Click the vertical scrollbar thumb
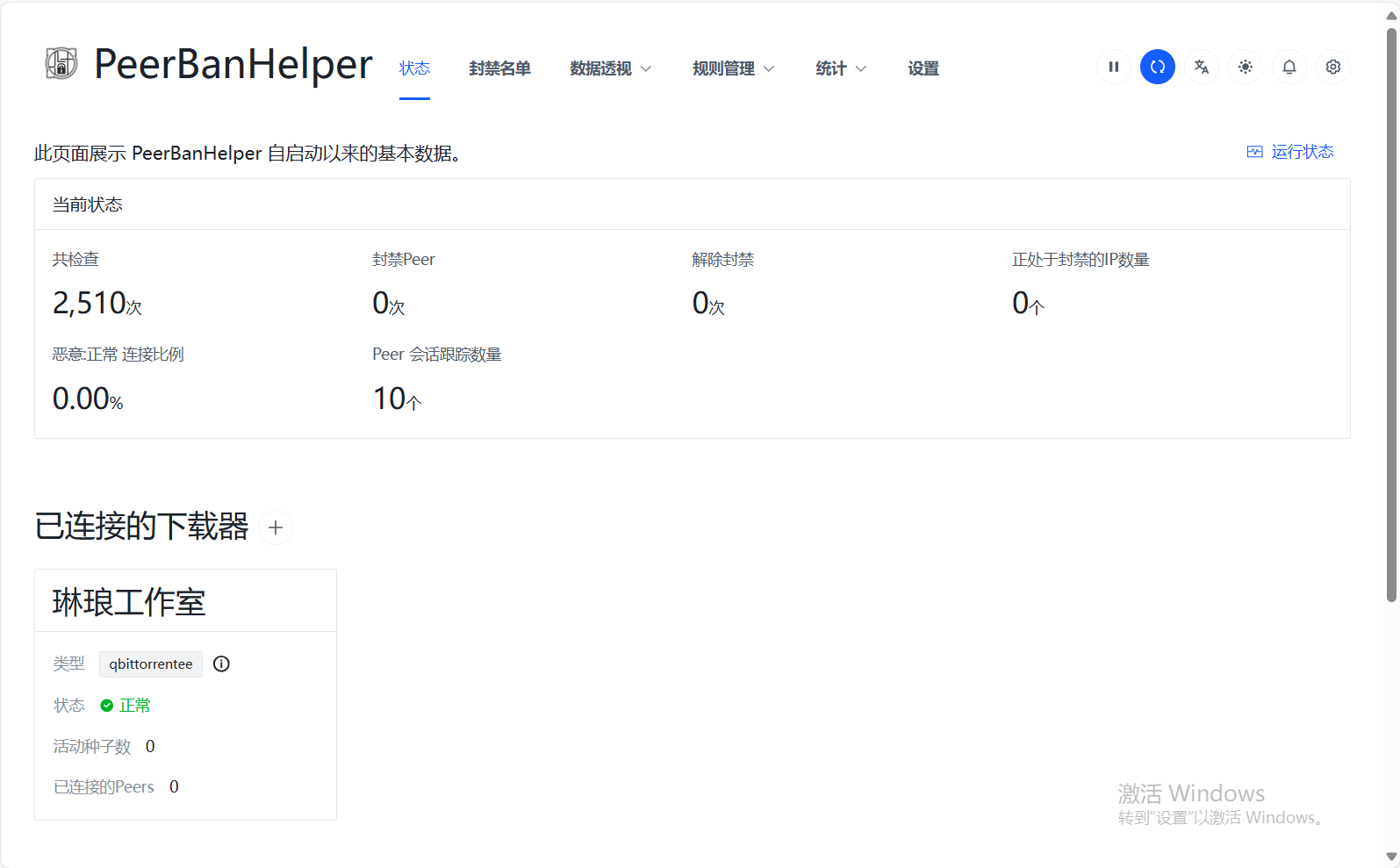This screenshot has width=1400, height=868. [x=1391, y=315]
